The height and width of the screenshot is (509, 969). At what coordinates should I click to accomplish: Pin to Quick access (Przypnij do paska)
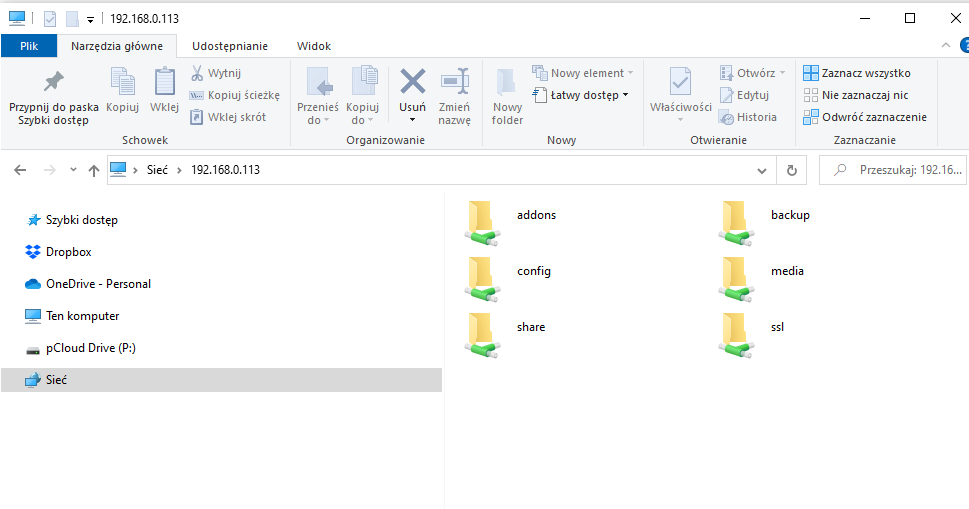(x=53, y=98)
